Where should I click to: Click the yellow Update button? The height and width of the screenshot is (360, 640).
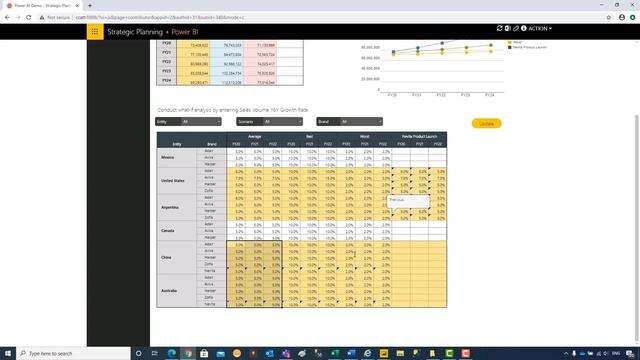click(x=487, y=123)
